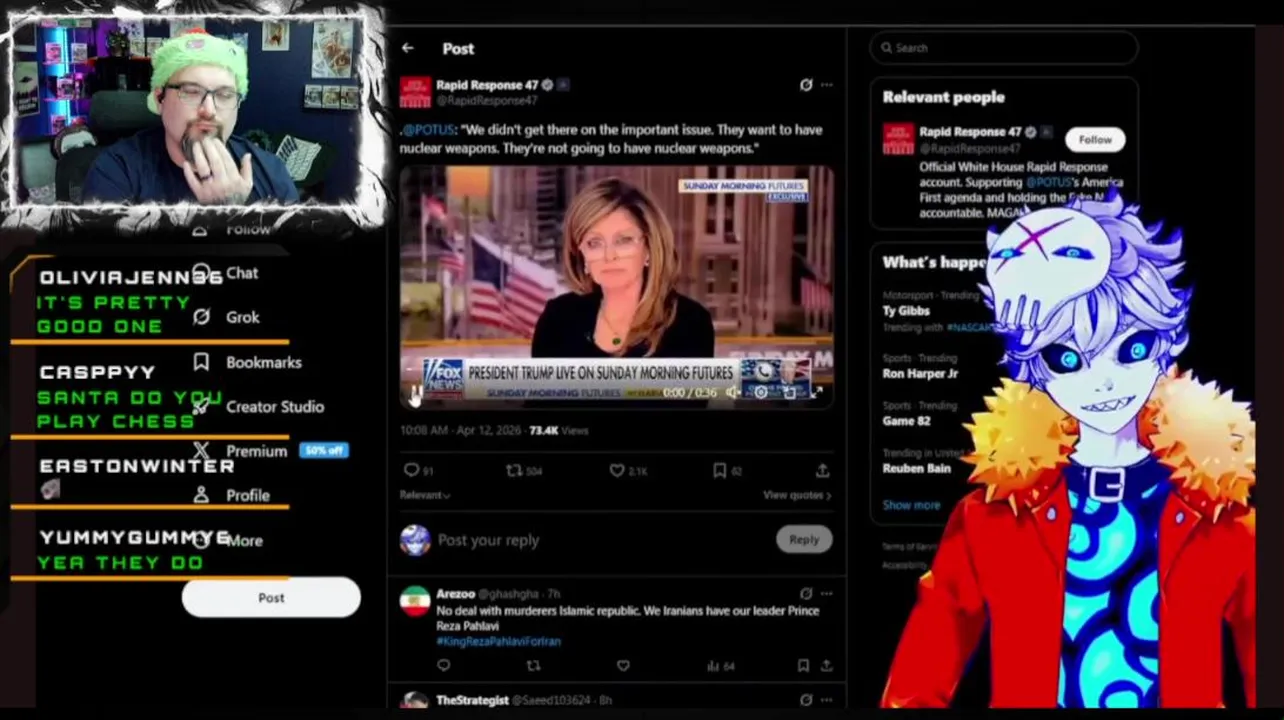View analytics of Arezoo's comment (64)
The width and height of the screenshot is (1284, 720).
720,665
